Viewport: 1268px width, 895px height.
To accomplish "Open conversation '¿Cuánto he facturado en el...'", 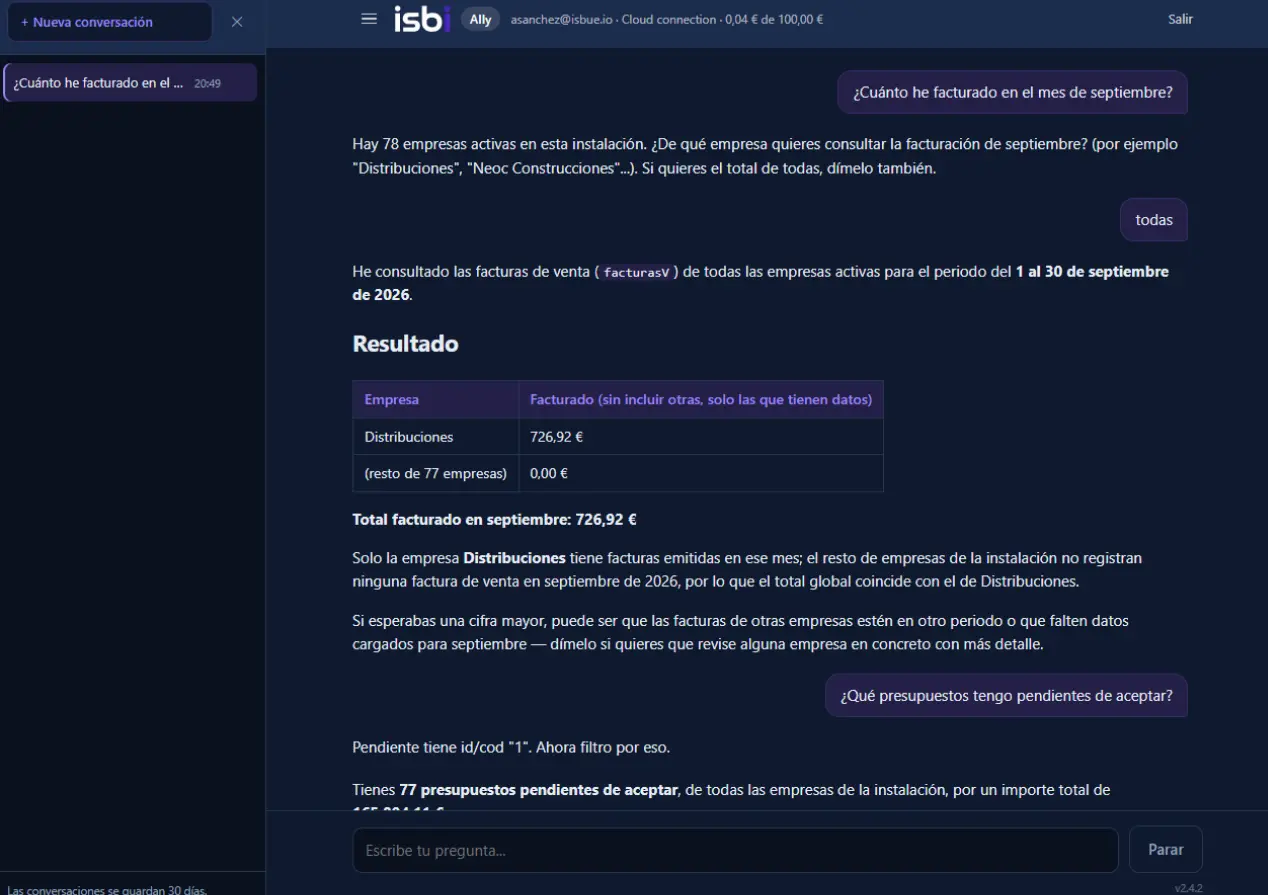I will (130, 83).
